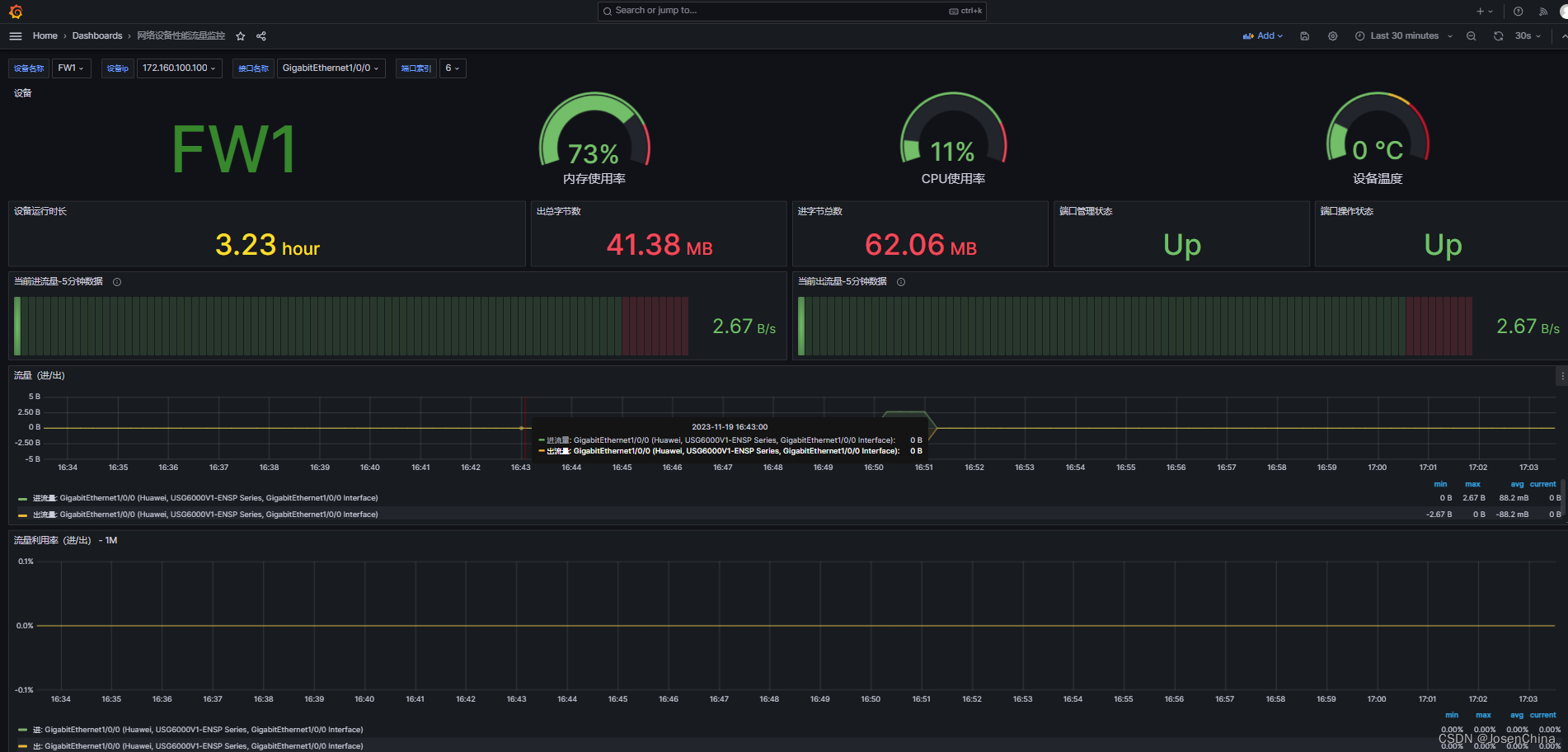Image resolution: width=1568 pixels, height=752 pixels.
Task: Click the large FW1 device name text
Action: [x=234, y=149]
